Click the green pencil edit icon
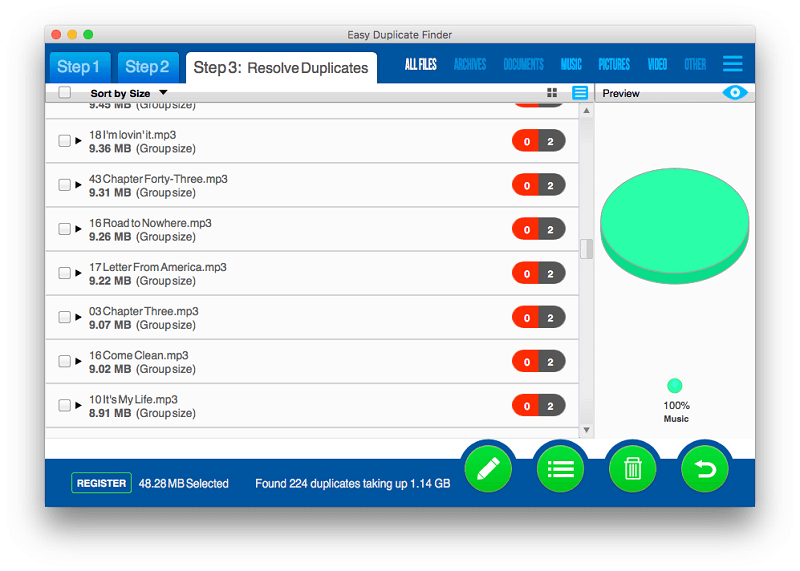 pyautogui.click(x=488, y=468)
